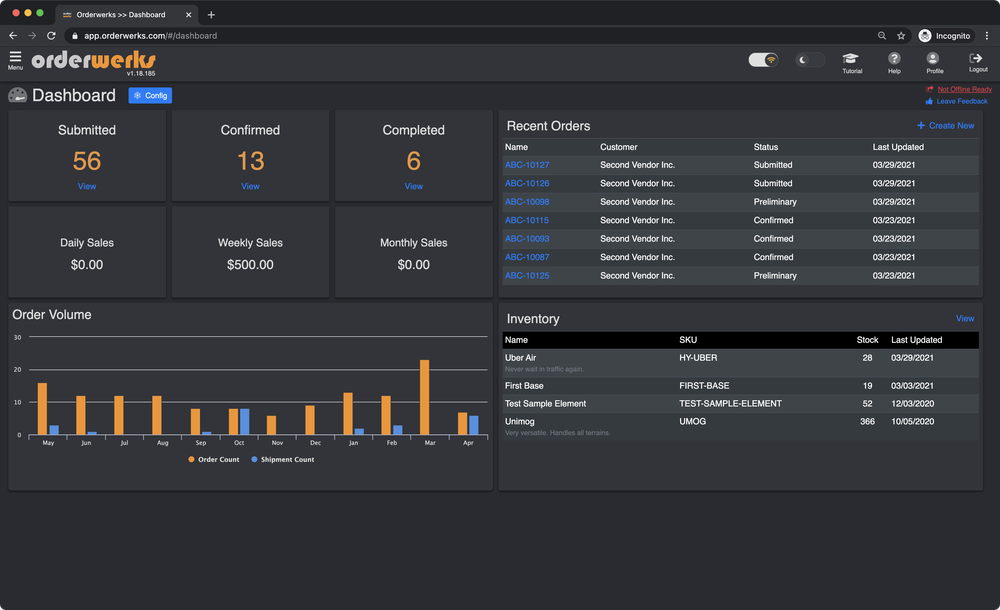The height and width of the screenshot is (610, 1000).
Task: Open the Profile icon
Action: [x=934, y=60]
